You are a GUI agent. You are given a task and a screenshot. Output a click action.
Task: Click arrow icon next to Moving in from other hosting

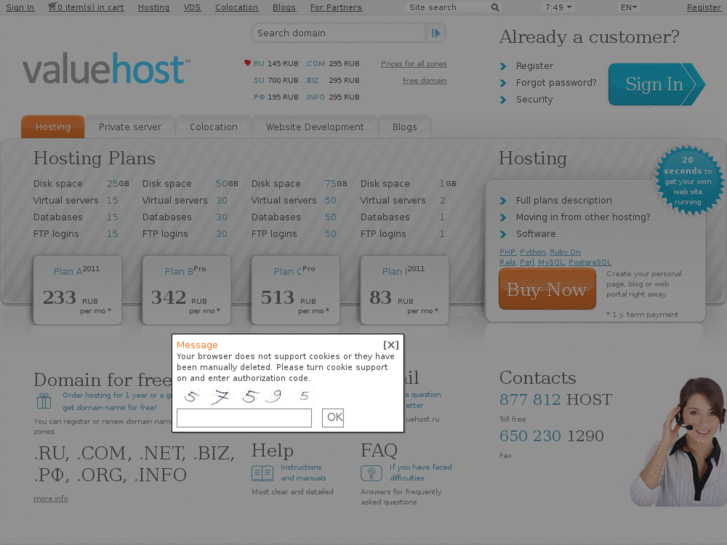point(503,218)
